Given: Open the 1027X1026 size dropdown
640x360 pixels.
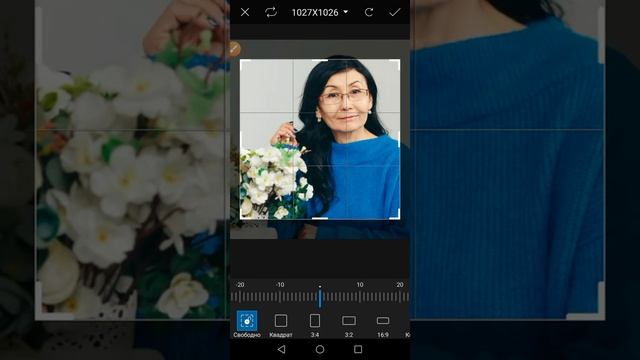Looking at the screenshot, I should pyautogui.click(x=320, y=13).
